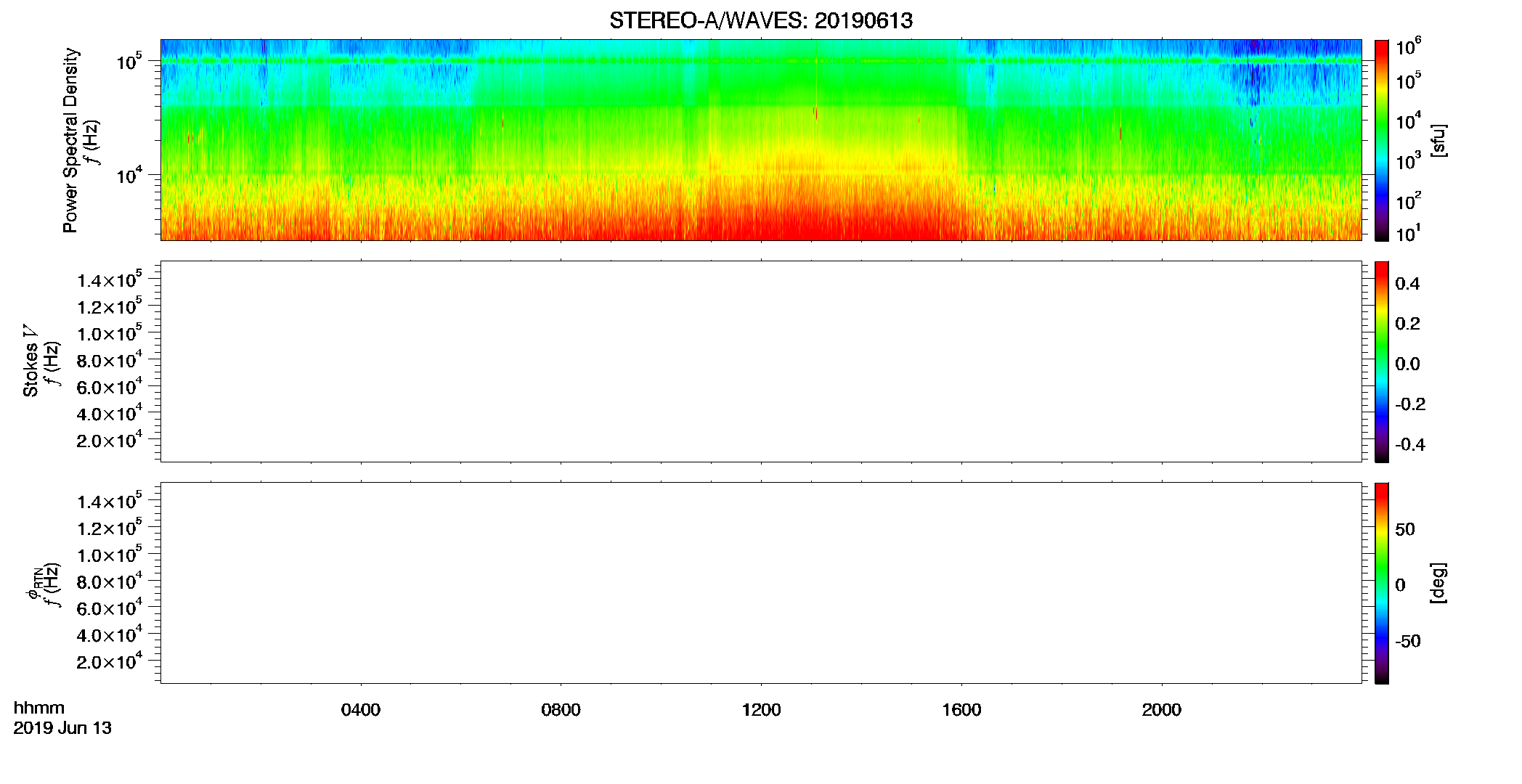Click 1.0×10^5 tick in phi RTN panel
This screenshot has height=784, width=1522.
[x=110, y=555]
